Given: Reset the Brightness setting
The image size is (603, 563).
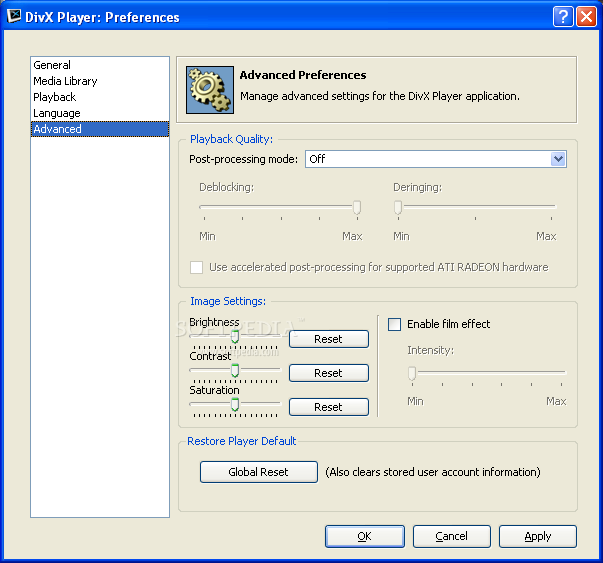Looking at the screenshot, I should click(329, 339).
